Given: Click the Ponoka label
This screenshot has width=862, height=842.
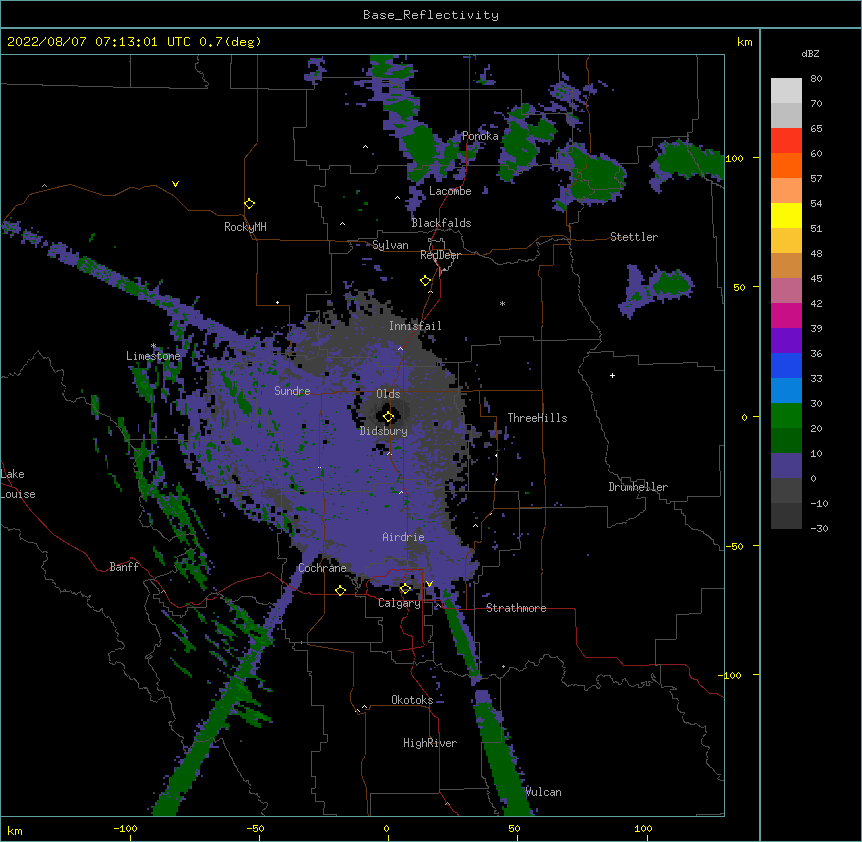Looking at the screenshot, I should coord(480,136).
